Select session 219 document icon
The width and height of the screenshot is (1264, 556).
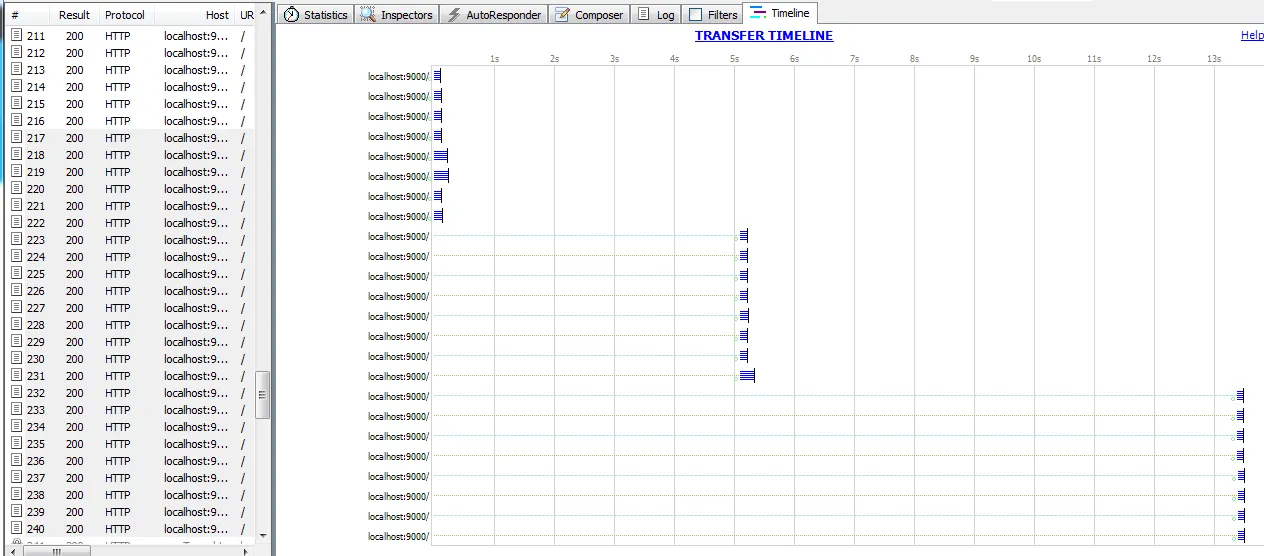(x=16, y=172)
